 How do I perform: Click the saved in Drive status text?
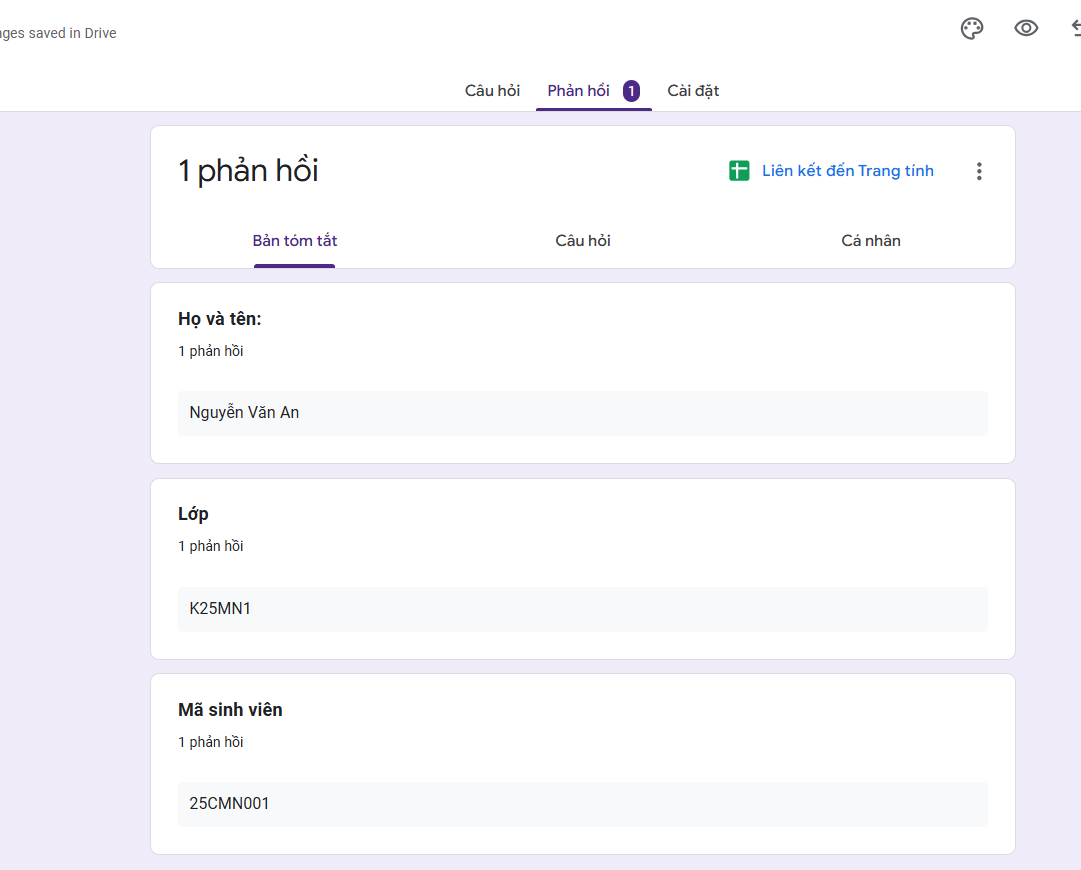point(58,33)
